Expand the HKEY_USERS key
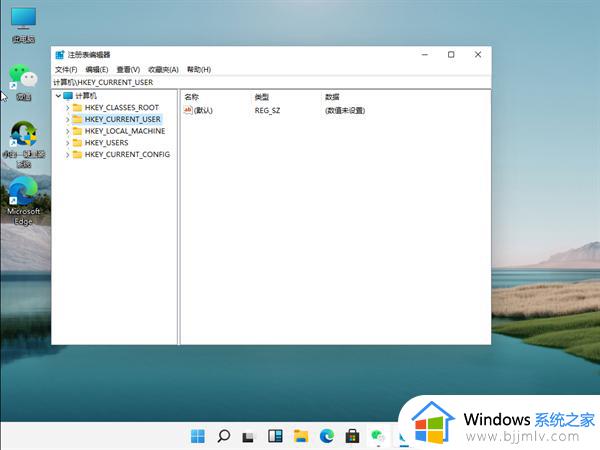The image size is (600, 450). [x=67, y=143]
